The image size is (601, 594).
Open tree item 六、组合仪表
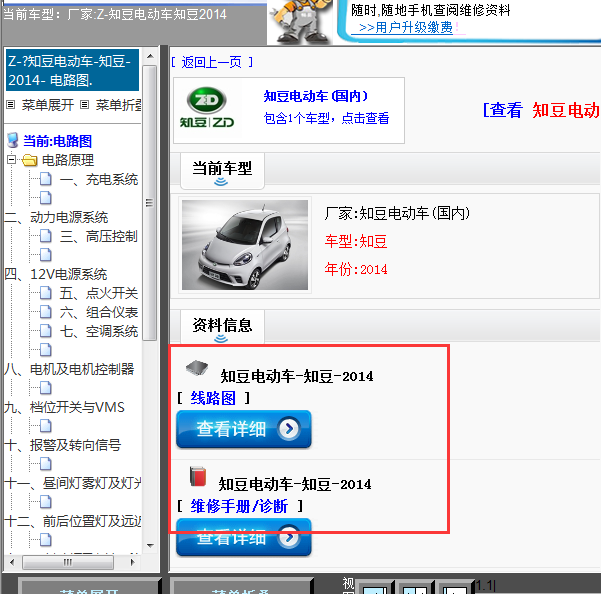point(99,312)
